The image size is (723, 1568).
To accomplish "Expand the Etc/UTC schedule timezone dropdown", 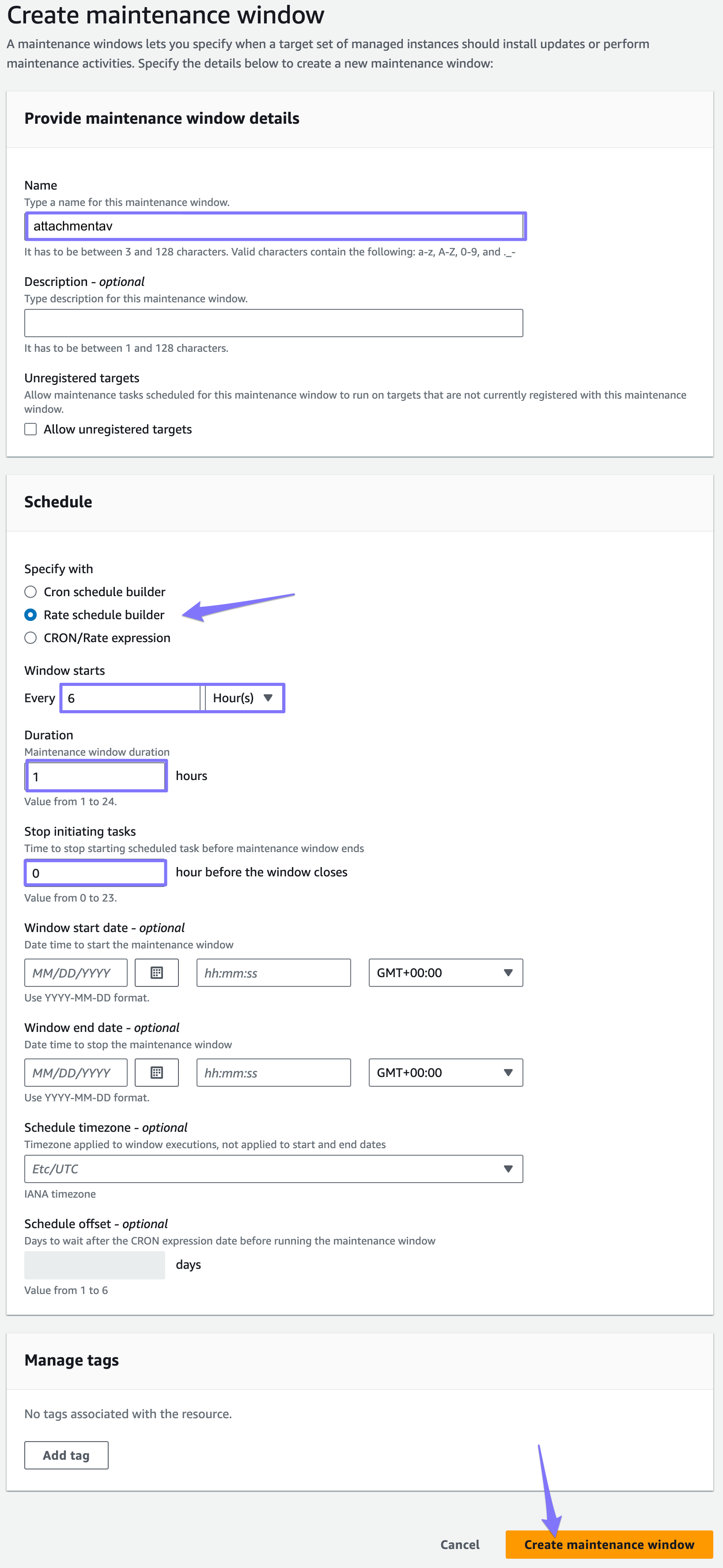I will [274, 1168].
